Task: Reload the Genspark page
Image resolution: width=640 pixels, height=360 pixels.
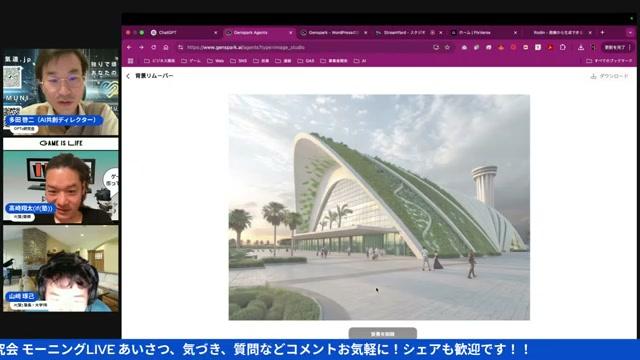Action: point(153,47)
